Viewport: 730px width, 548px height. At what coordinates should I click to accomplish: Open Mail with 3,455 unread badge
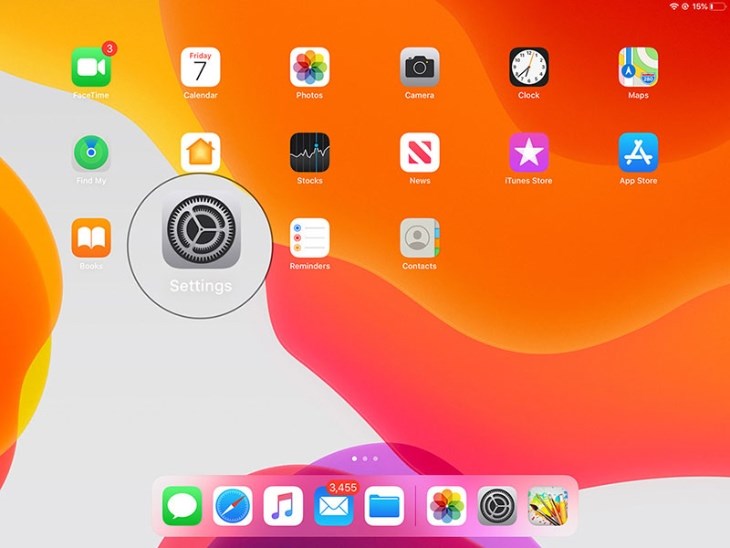(334, 506)
